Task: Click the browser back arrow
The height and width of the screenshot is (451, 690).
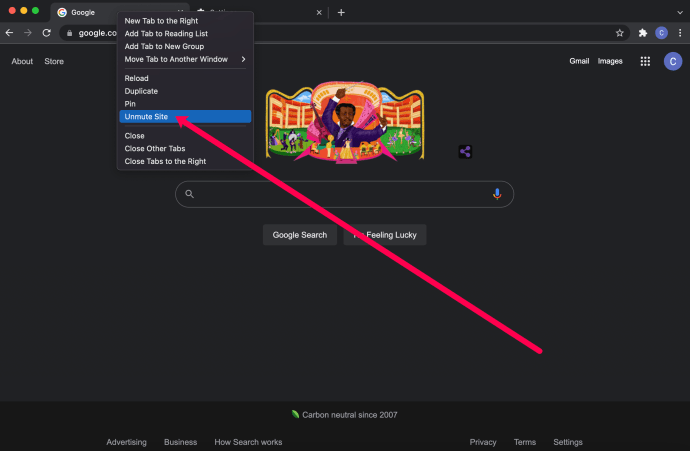Action: [9, 33]
